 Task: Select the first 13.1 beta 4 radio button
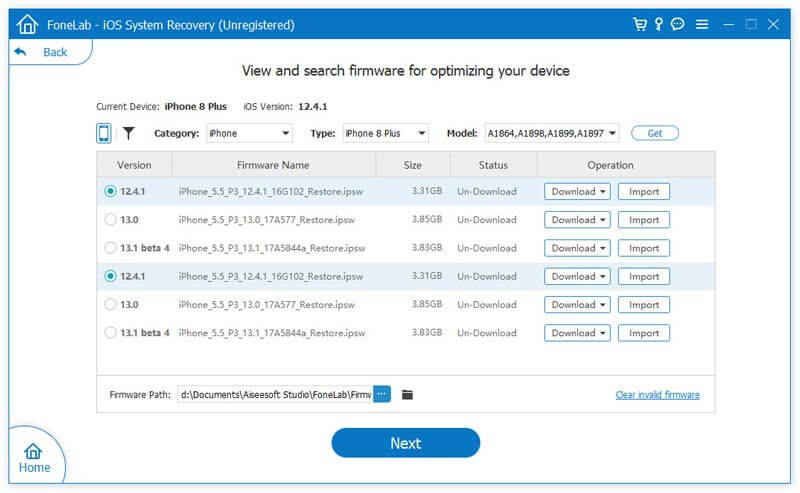pyautogui.click(x=110, y=248)
